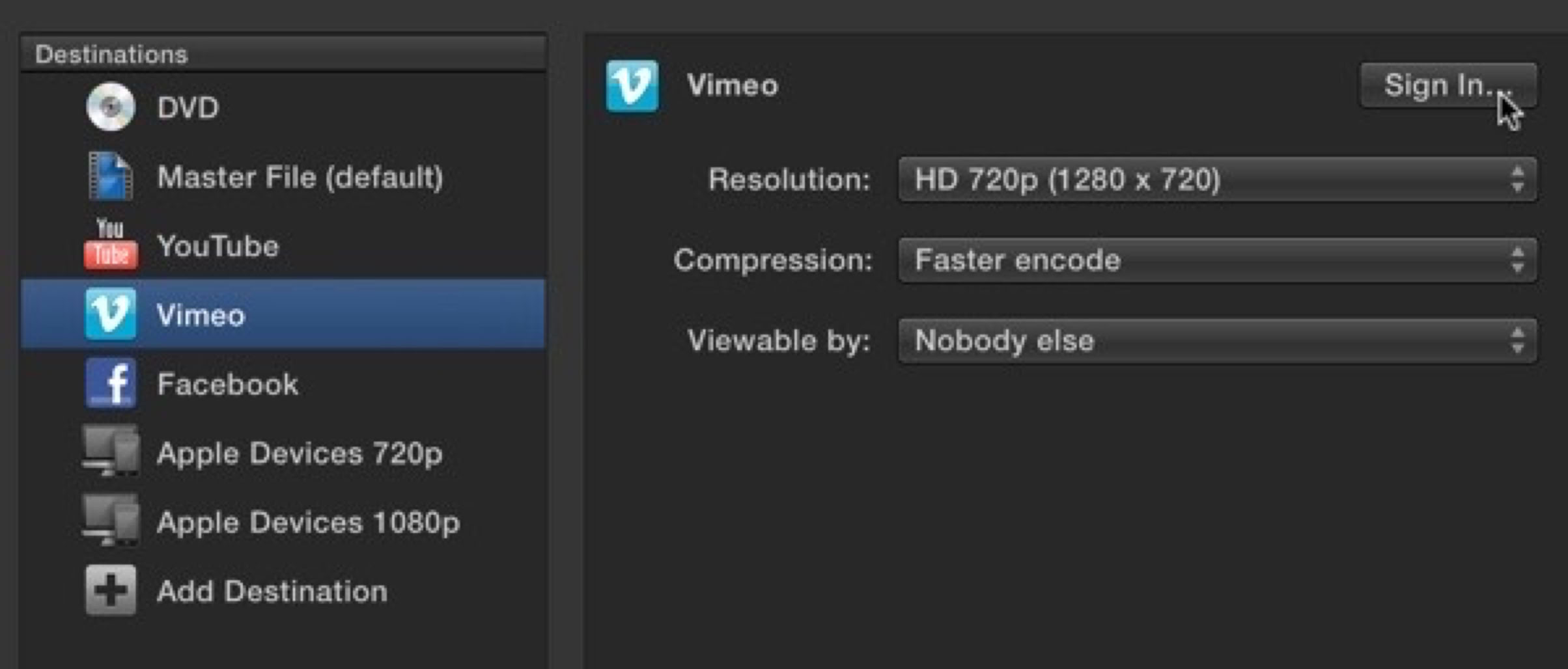Viewport: 1568px width, 669px height.
Task: Click the Facebook logo icon
Action: [111, 383]
